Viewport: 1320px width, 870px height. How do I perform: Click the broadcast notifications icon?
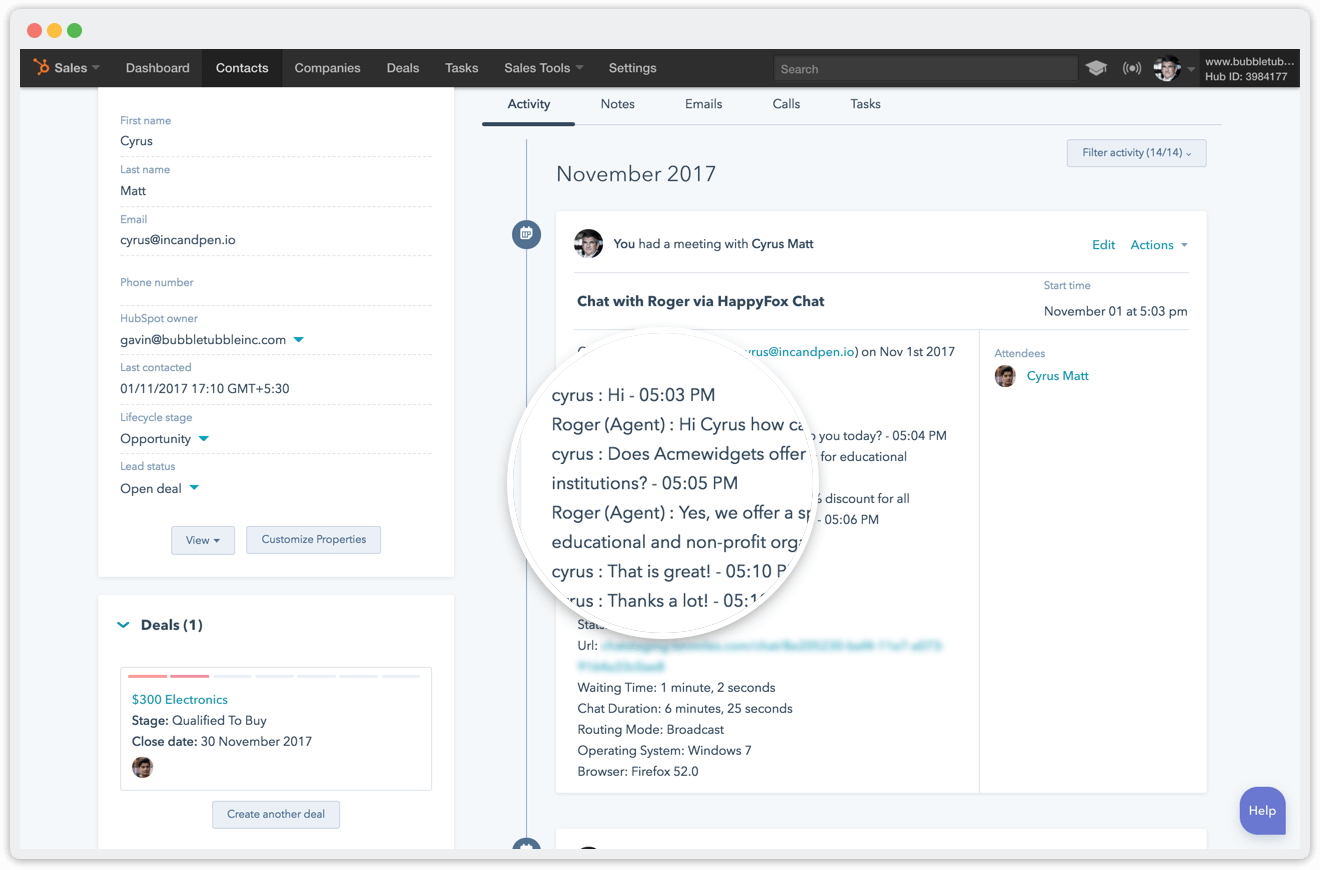1132,68
